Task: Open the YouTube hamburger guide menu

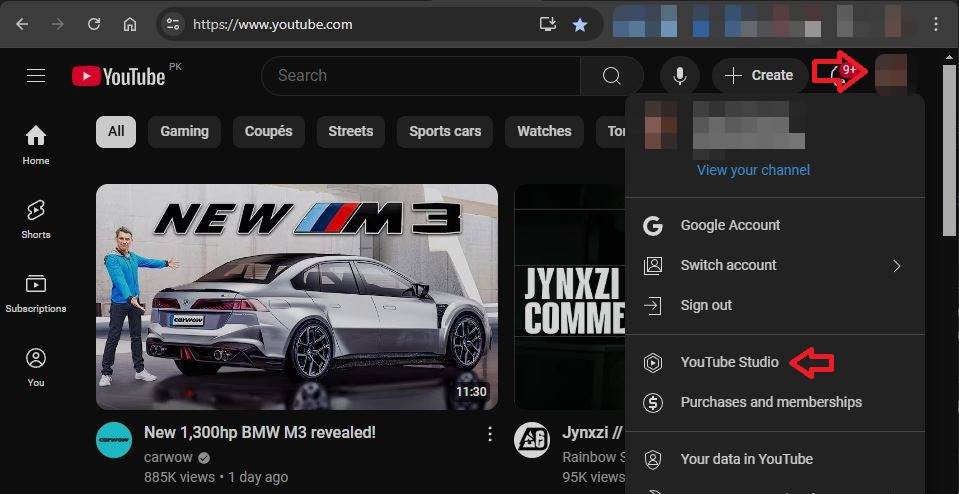Action: click(36, 75)
